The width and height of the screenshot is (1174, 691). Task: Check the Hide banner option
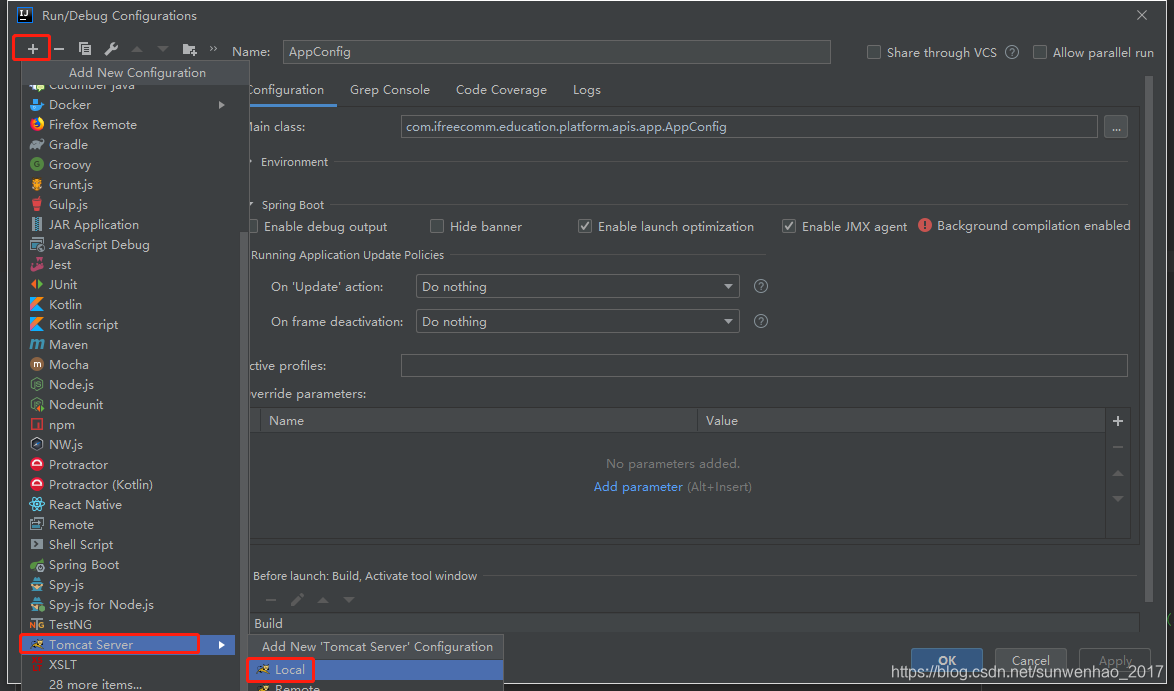437,226
